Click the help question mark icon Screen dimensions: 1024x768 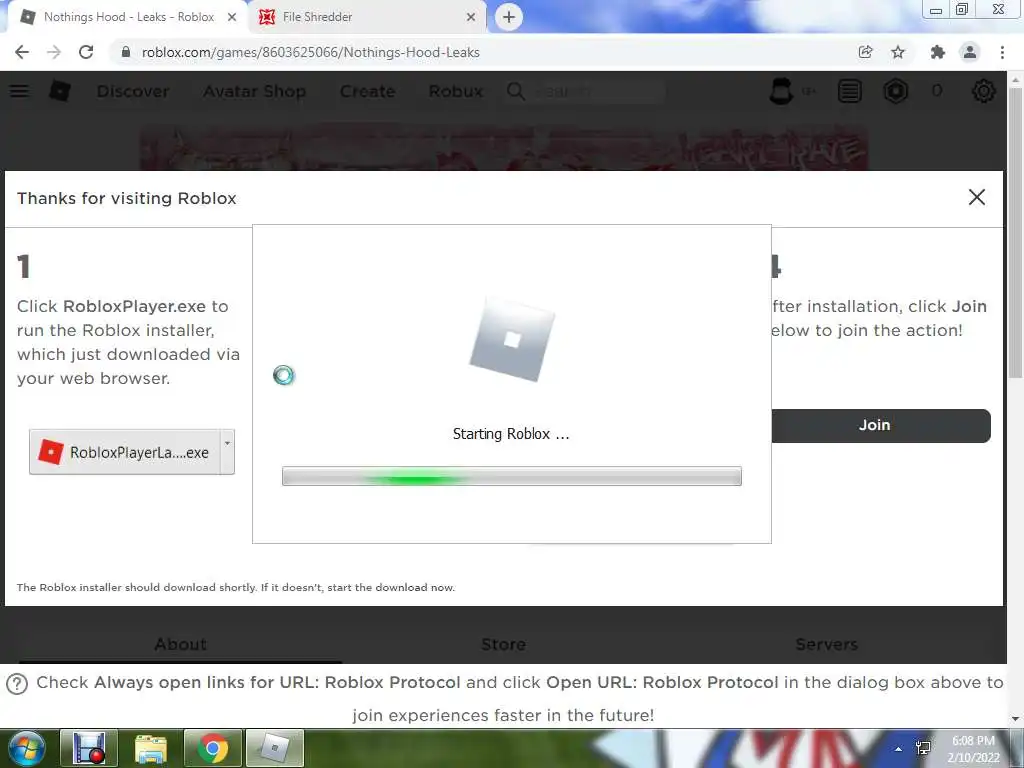tap(17, 684)
